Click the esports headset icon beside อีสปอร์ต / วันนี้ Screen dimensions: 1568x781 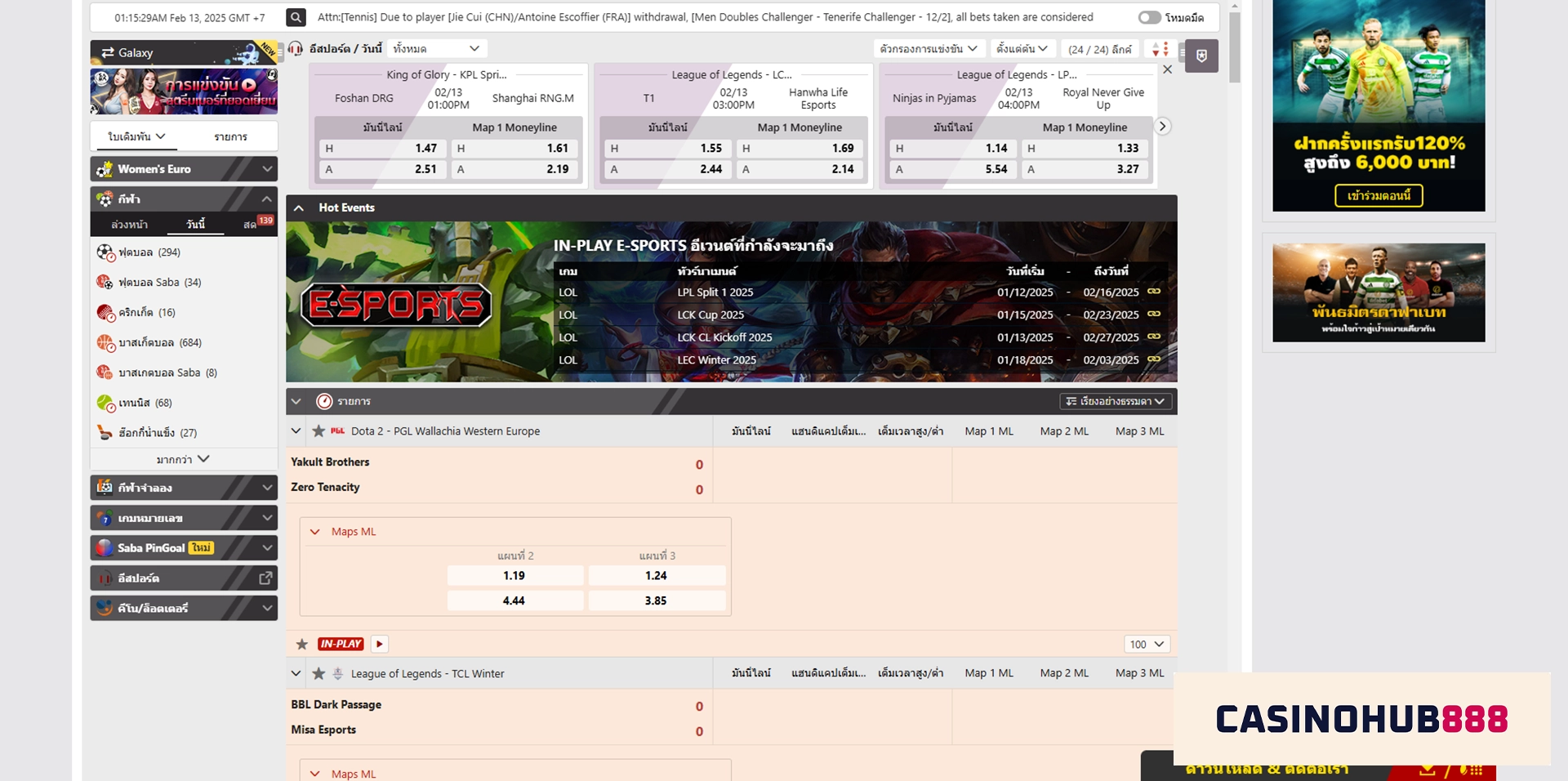pos(296,49)
